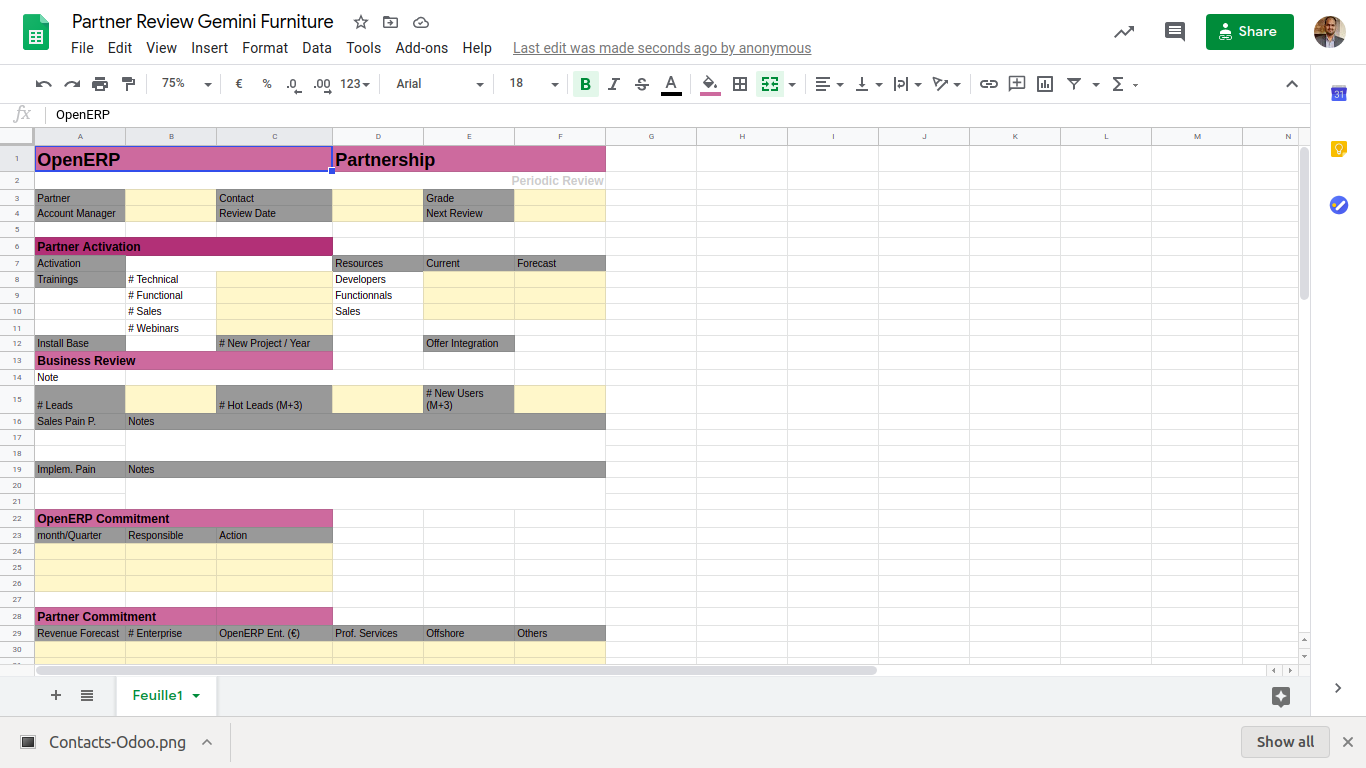This screenshot has width=1366, height=768.
Task: Open the font size dropdown
Action: coord(533,84)
